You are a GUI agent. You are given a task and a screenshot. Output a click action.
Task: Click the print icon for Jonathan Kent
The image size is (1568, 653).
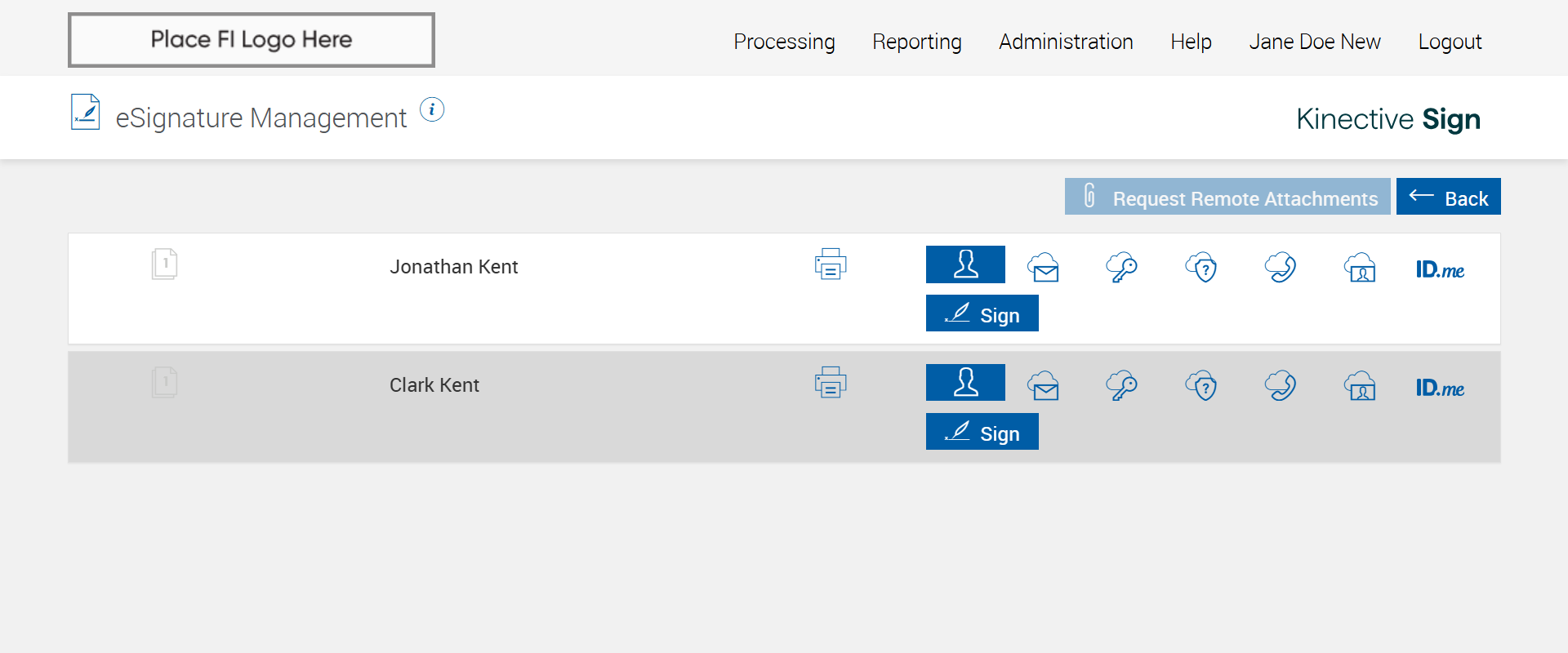[x=831, y=264]
